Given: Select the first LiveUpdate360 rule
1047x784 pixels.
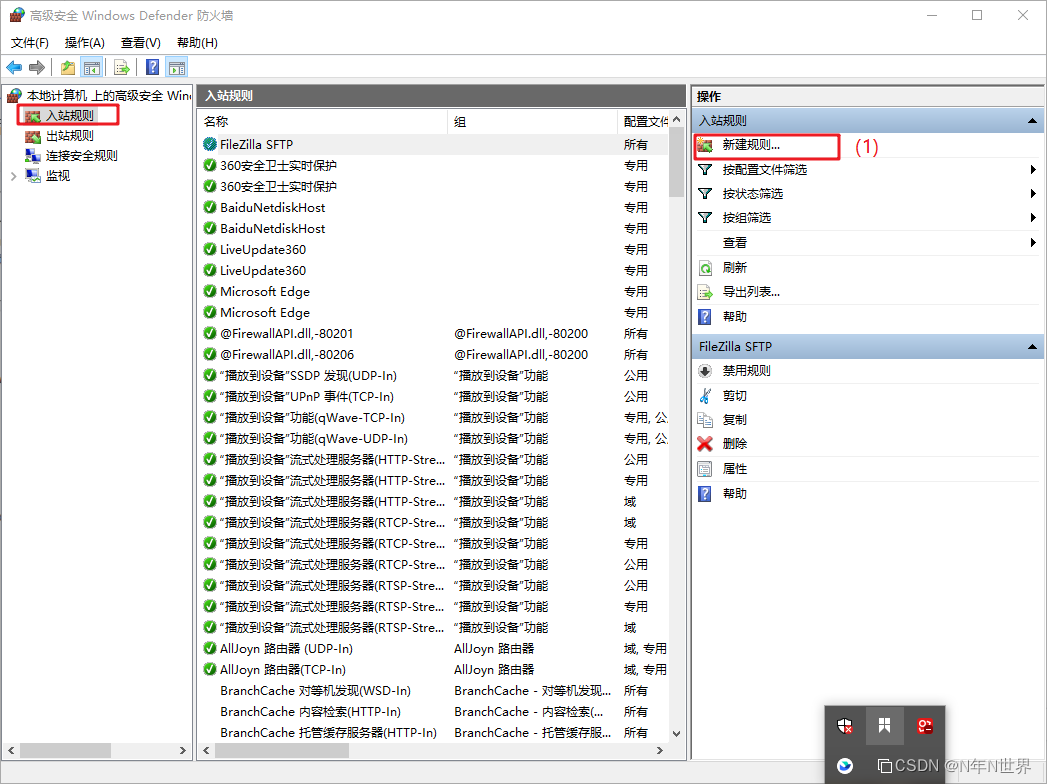Looking at the screenshot, I should click(434, 250).
